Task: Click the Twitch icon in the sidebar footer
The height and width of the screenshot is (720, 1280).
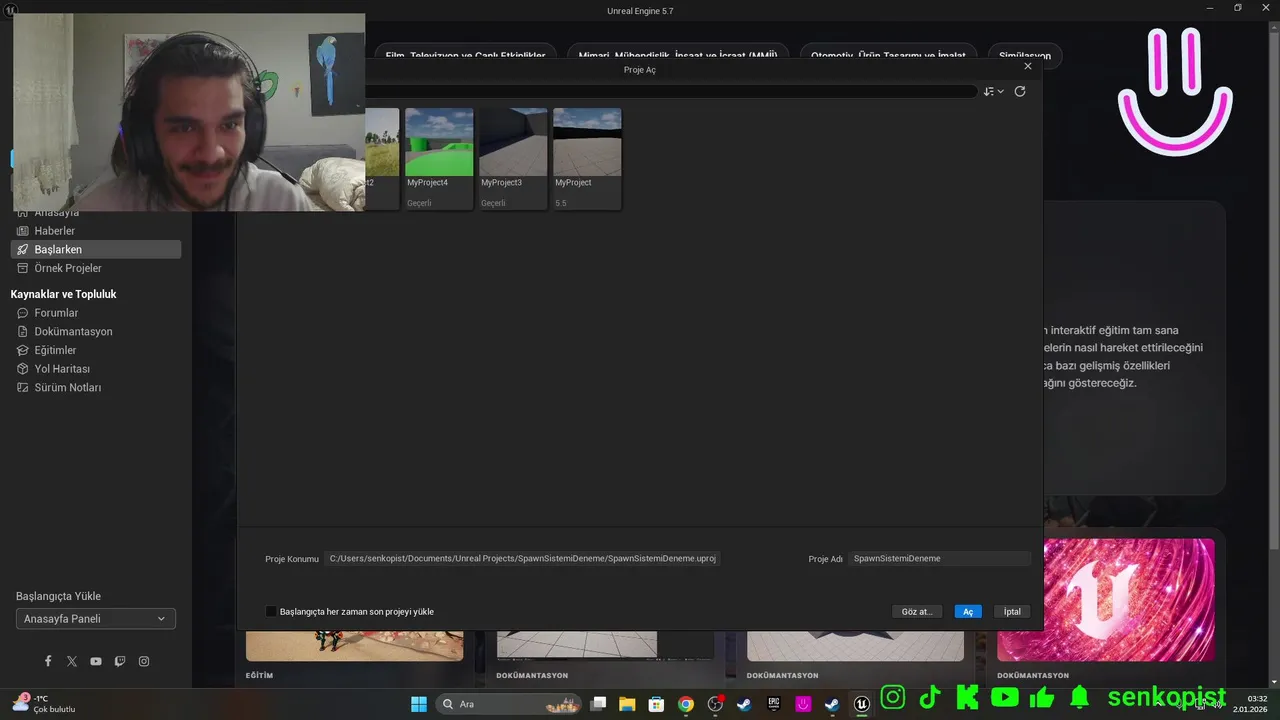Action: point(120,661)
